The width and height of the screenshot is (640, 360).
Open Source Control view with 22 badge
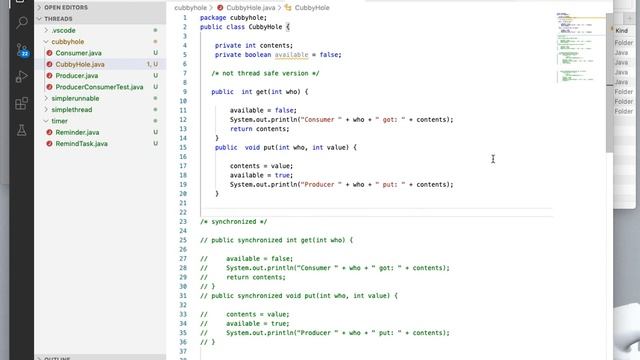pyautogui.click(x=22, y=50)
